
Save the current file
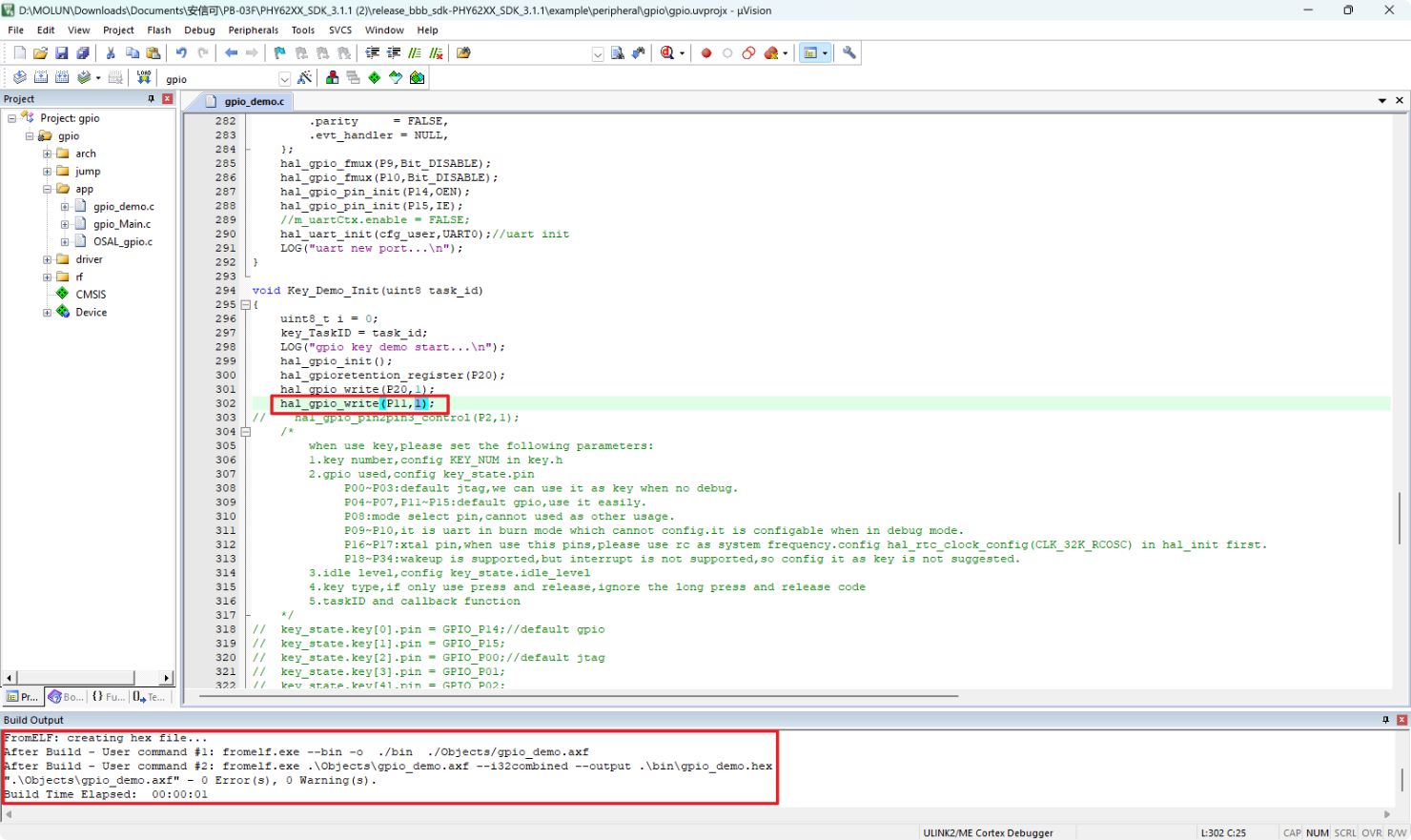point(61,53)
